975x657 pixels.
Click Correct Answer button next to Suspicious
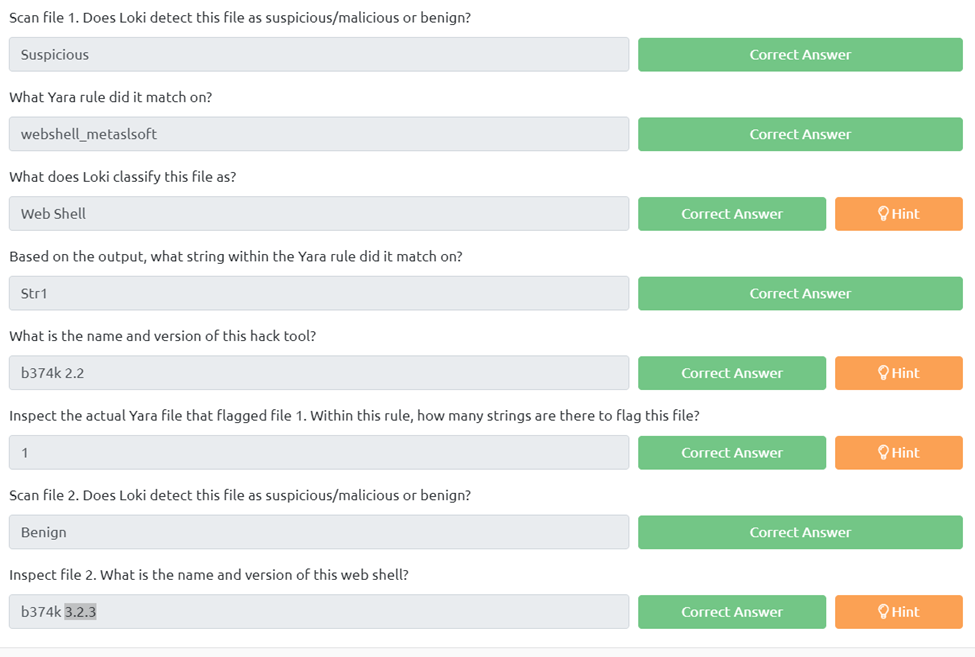pyautogui.click(x=800, y=55)
